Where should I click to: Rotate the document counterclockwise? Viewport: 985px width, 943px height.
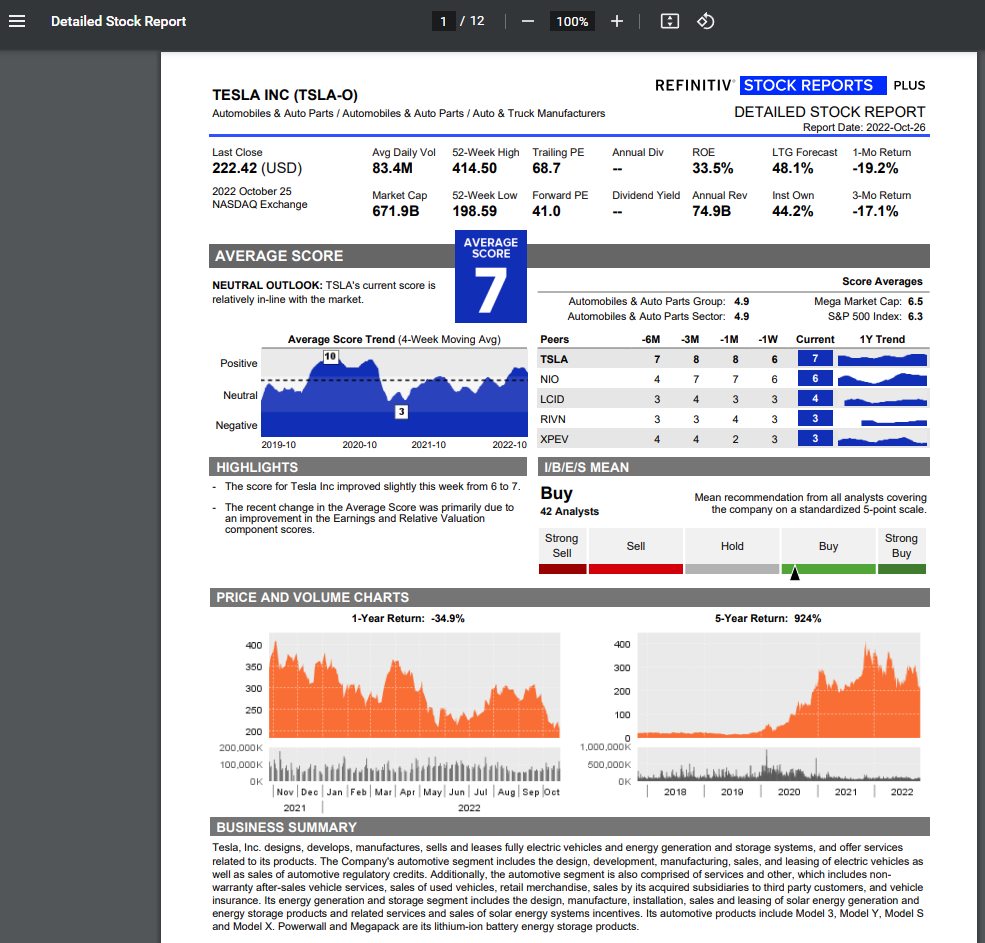coord(705,21)
